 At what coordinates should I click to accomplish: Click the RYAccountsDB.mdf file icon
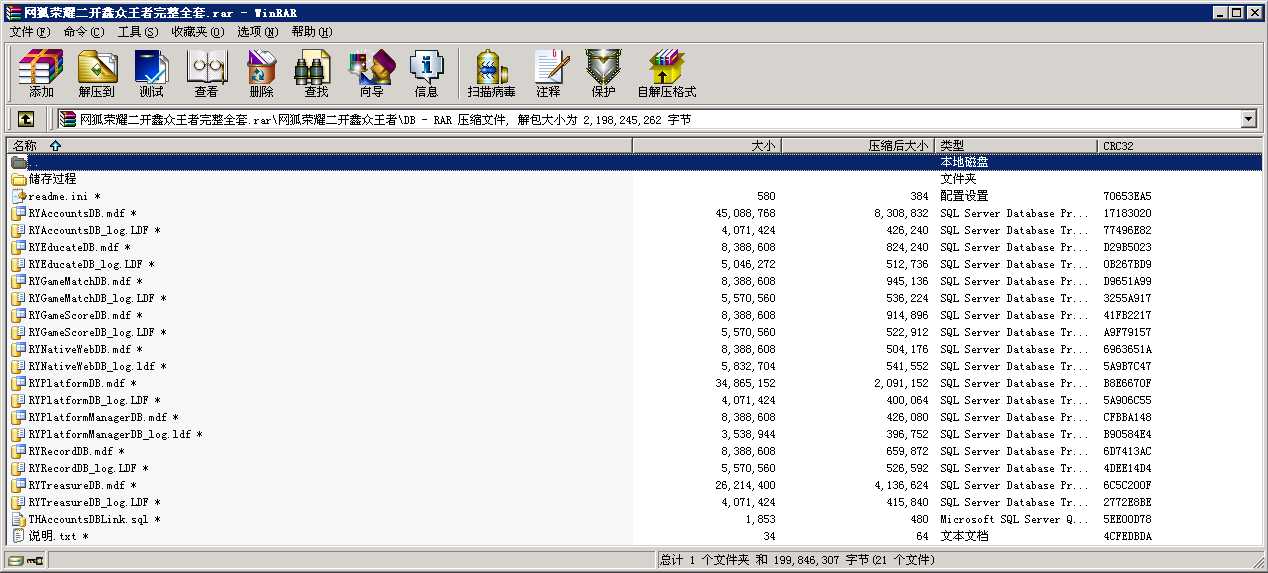[x=19, y=213]
